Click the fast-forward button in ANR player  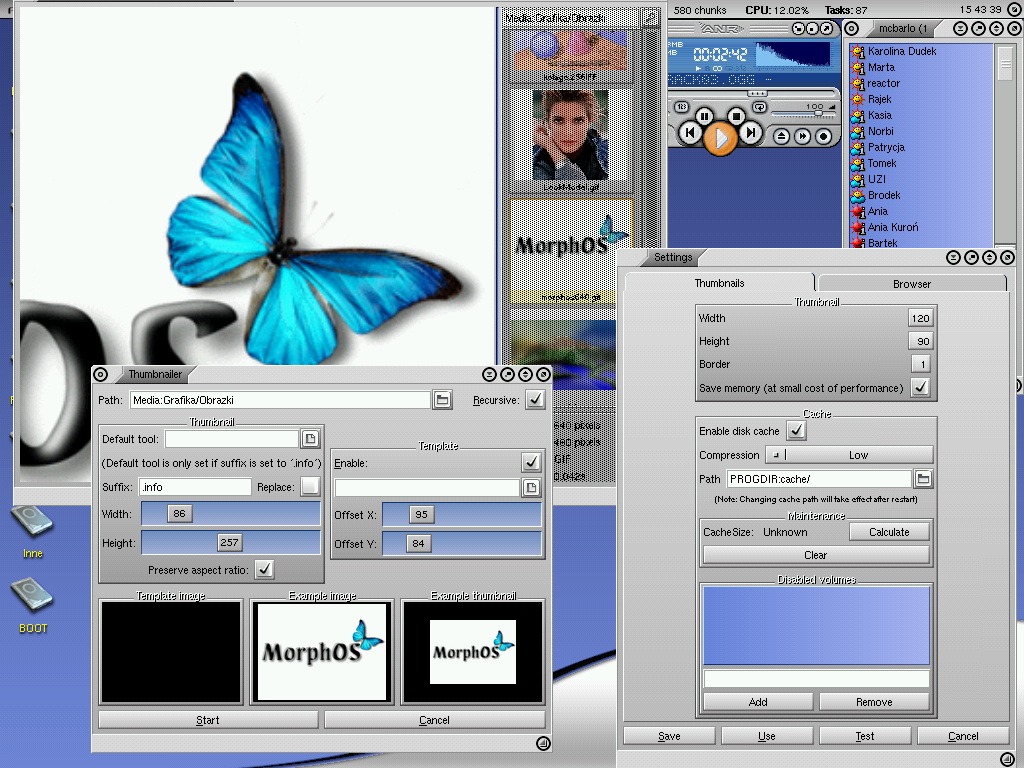(803, 136)
